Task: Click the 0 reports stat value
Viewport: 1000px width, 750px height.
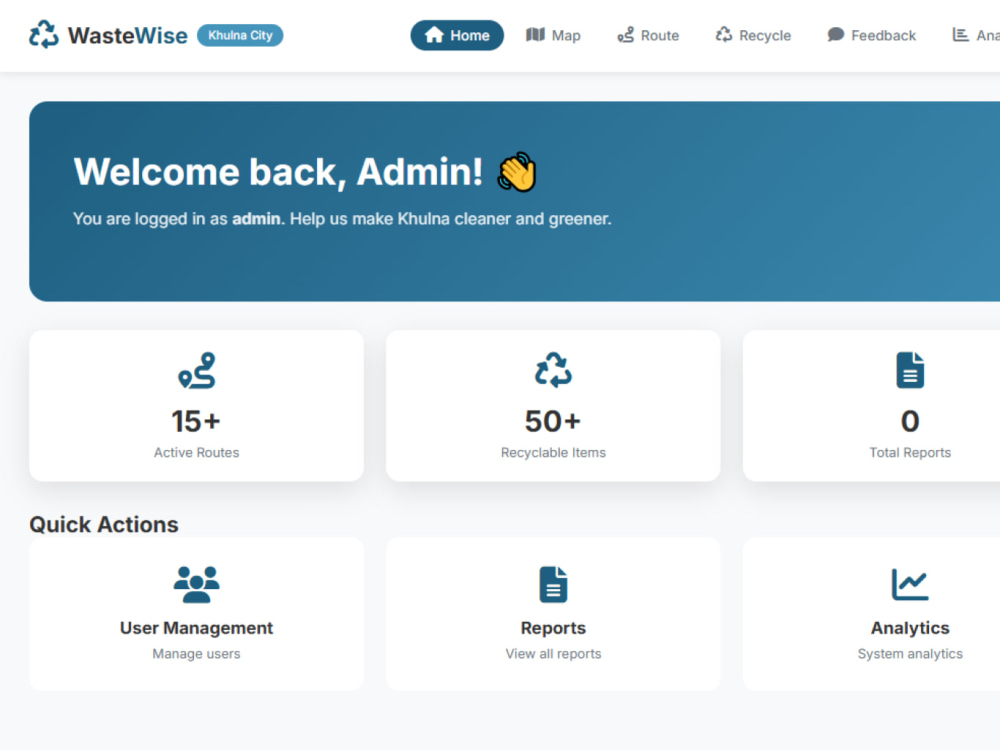Action: 910,421
